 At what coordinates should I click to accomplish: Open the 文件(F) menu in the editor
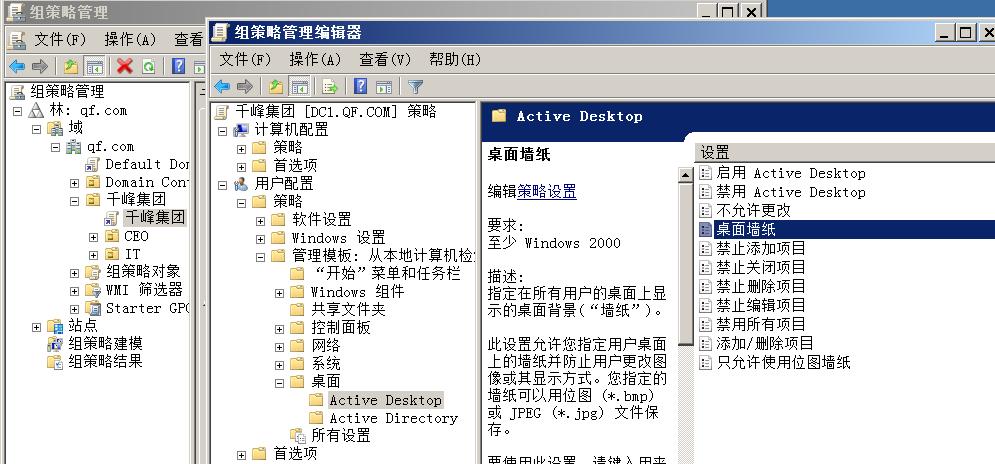point(245,60)
